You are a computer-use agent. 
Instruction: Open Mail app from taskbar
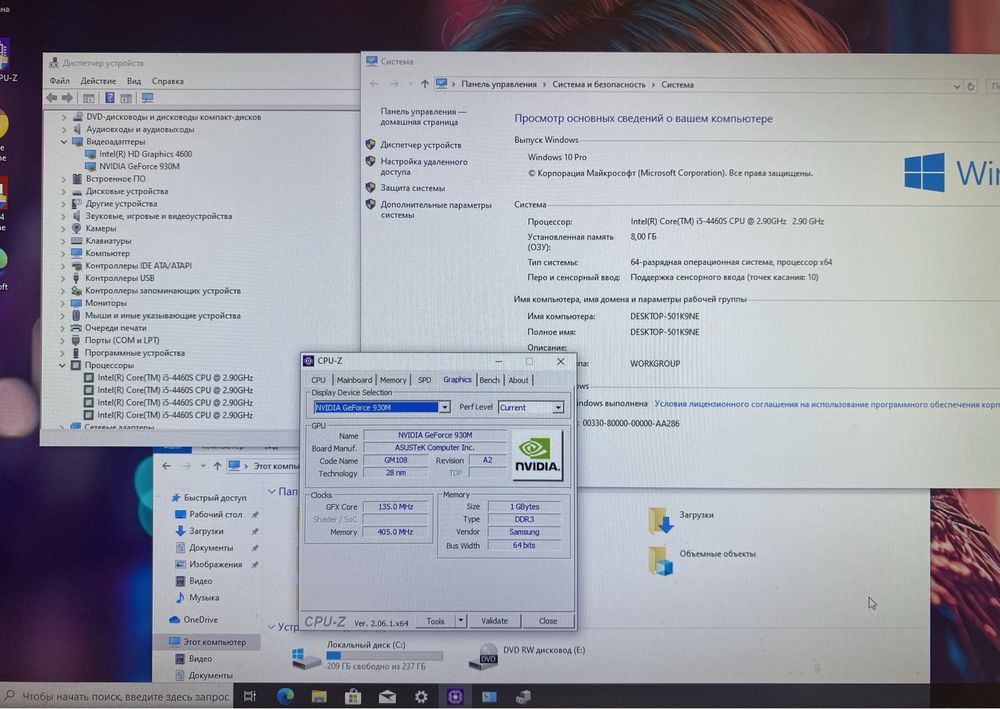(x=387, y=697)
